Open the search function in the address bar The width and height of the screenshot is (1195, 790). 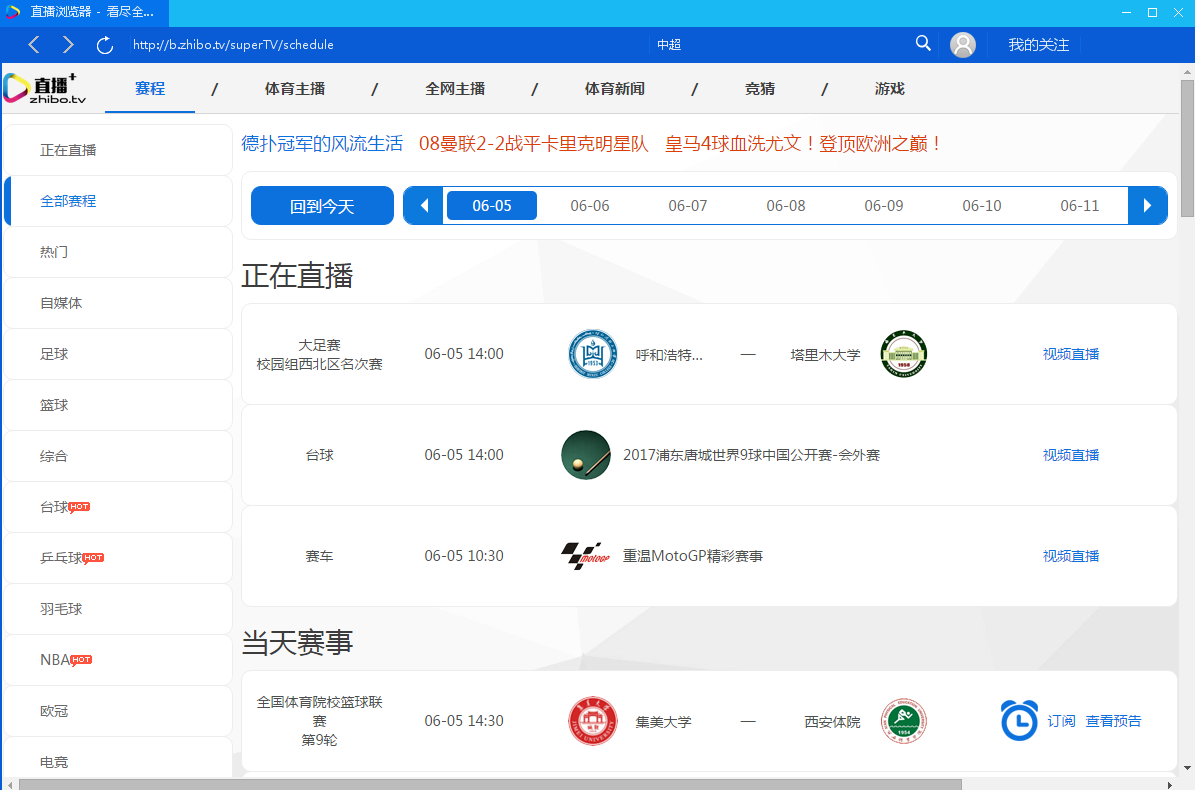click(x=922, y=44)
